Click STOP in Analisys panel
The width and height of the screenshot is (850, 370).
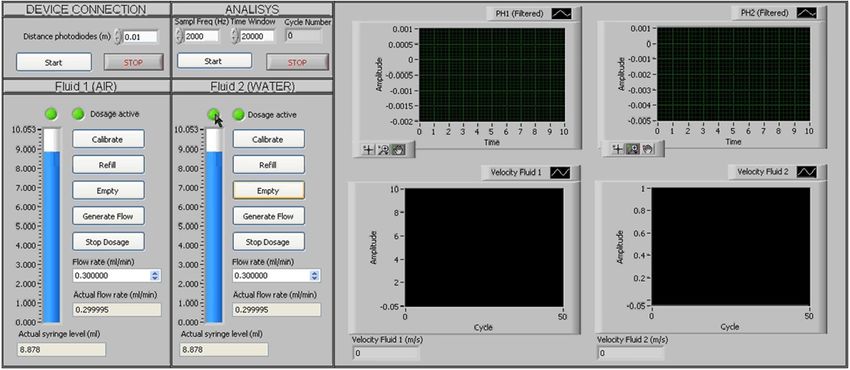[x=297, y=62]
